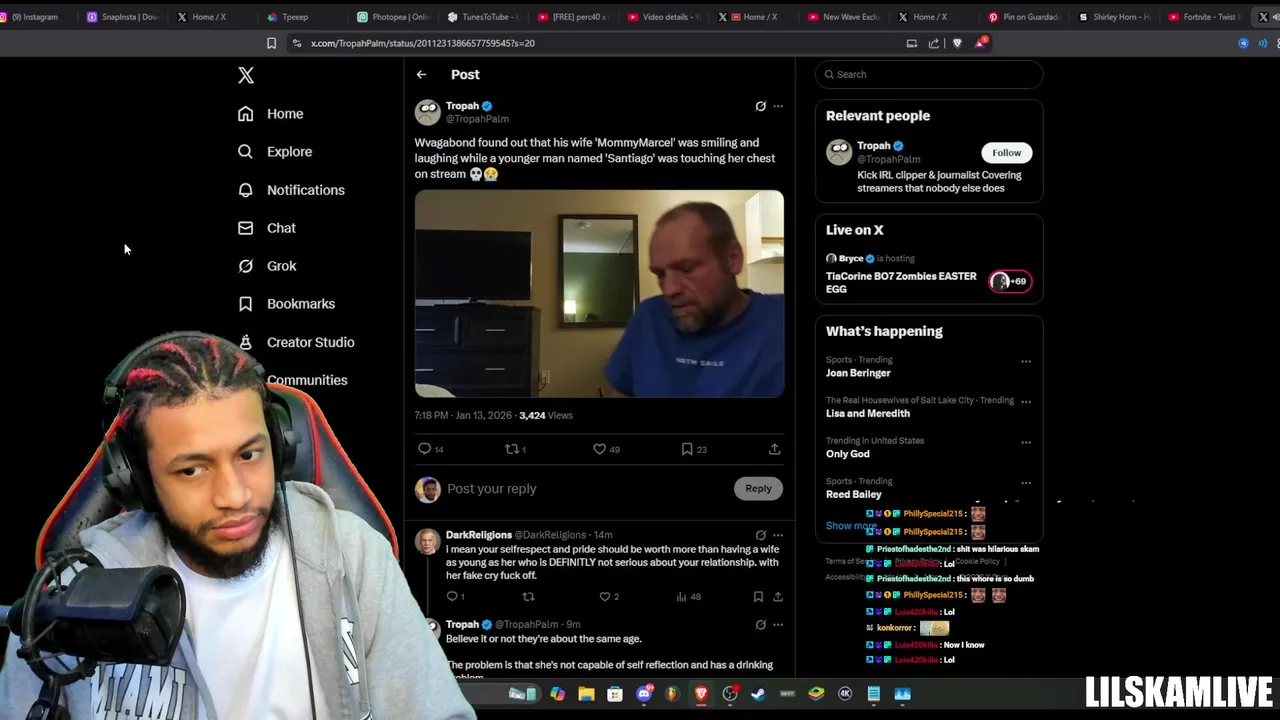The width and height of the screenshot is (1280, 720).
Task: Open options for the Joan Beringer trend
Action: click(1026, 361)
